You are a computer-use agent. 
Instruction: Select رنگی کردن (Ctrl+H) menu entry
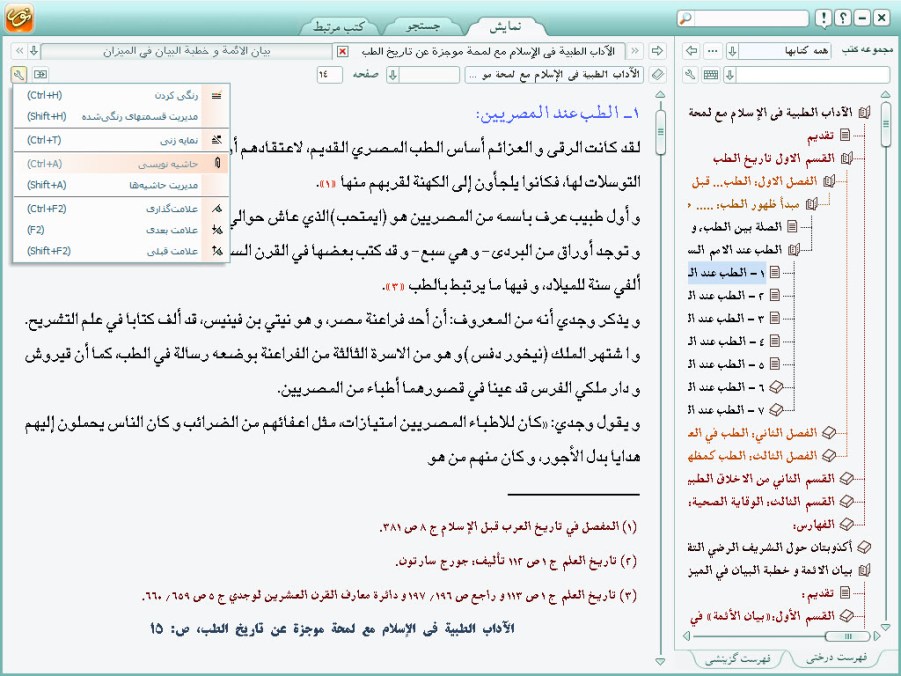(x=121, y=95)
